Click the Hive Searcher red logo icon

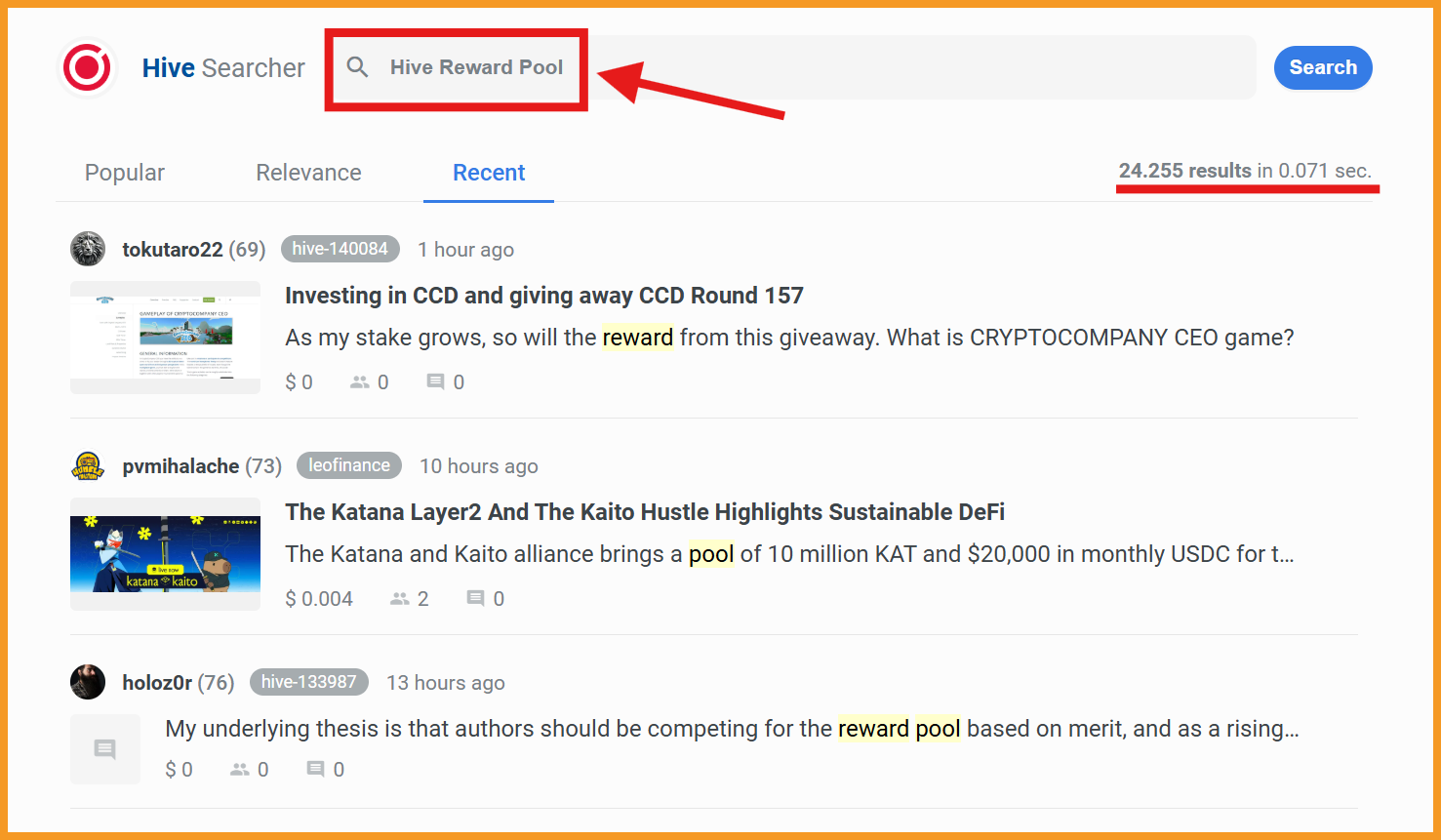point(87,67)
